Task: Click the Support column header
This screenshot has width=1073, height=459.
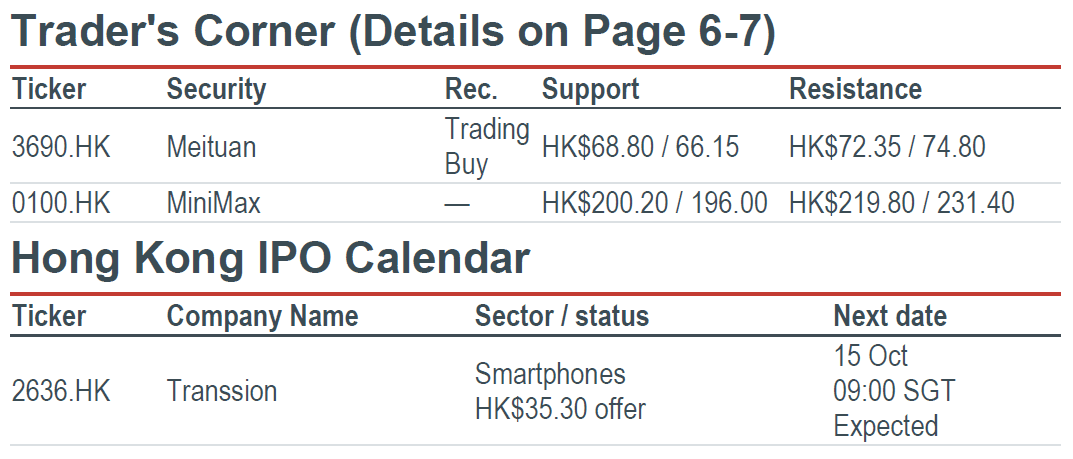Action: click(x=591, y=90)
